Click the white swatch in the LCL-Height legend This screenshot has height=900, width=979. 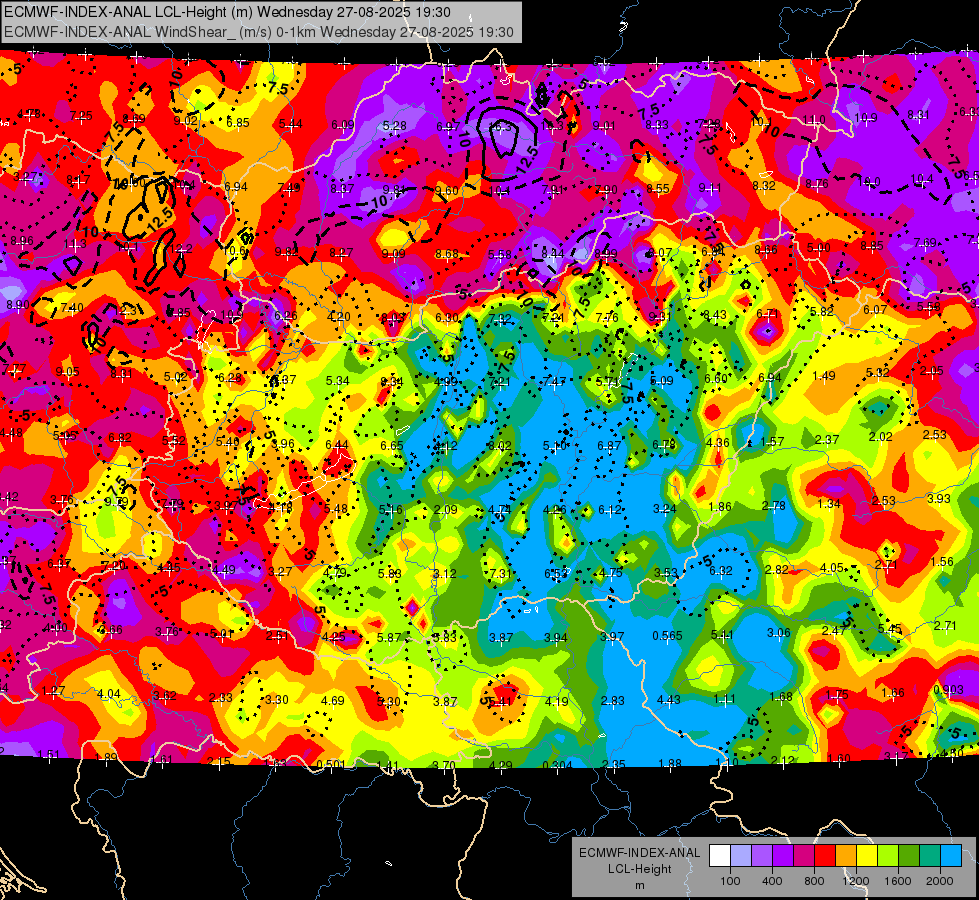720,856
